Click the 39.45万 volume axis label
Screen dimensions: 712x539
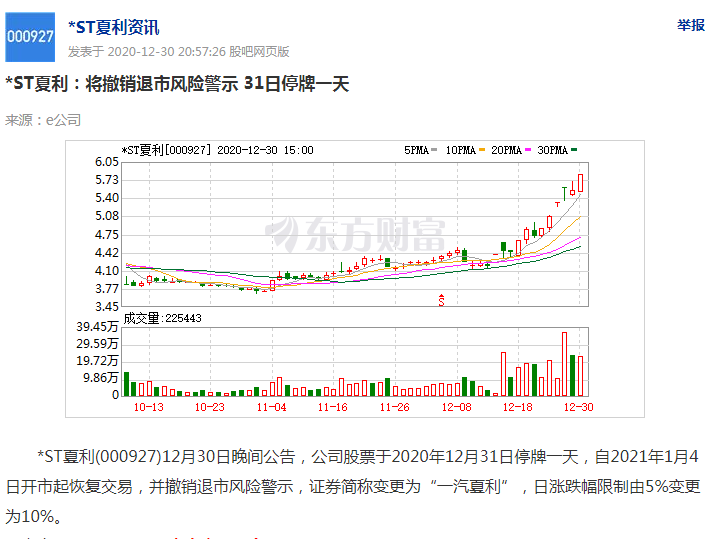click(x=97, y=326)
